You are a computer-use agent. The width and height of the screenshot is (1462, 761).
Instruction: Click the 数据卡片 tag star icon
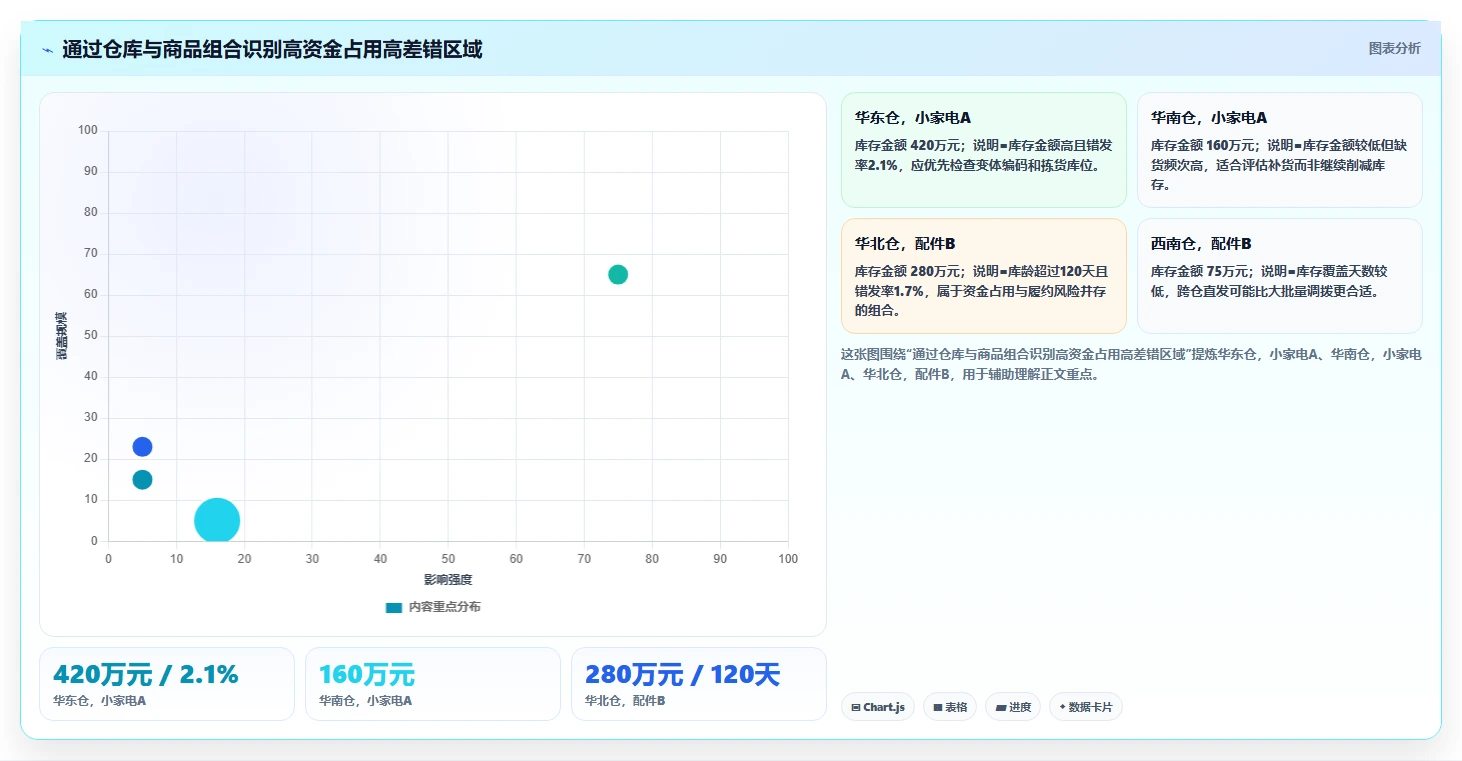(1062, 707)
